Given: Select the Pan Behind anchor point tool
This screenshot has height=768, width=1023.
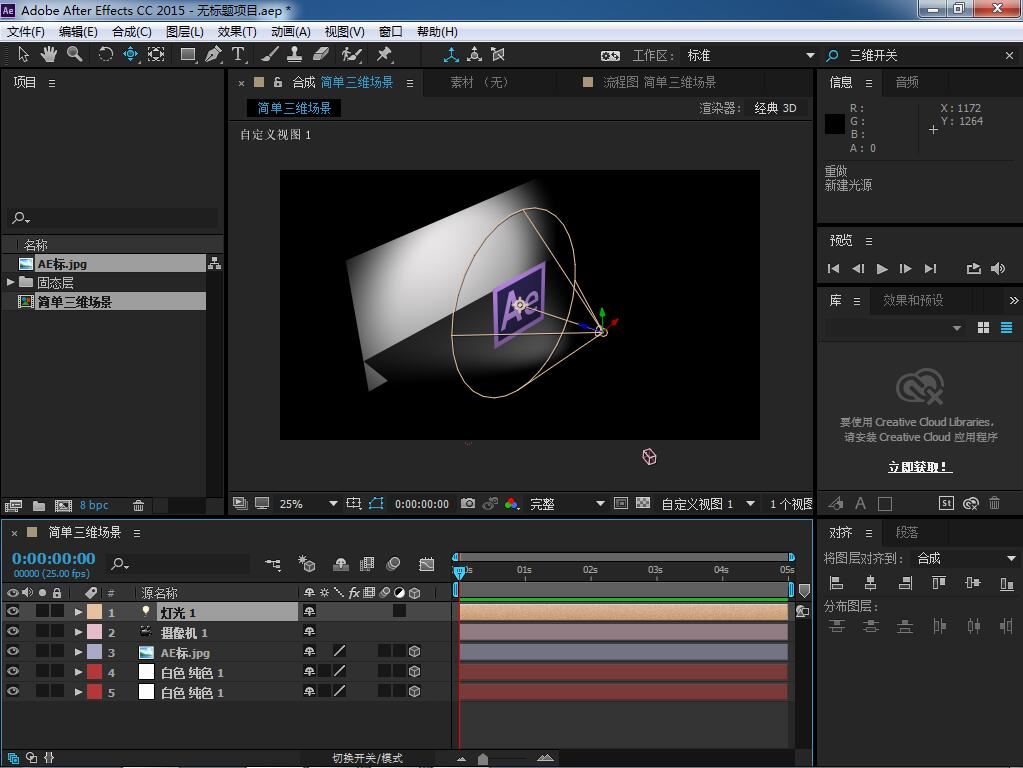Looking at the screenshot, I should click(x=156, y=55).
